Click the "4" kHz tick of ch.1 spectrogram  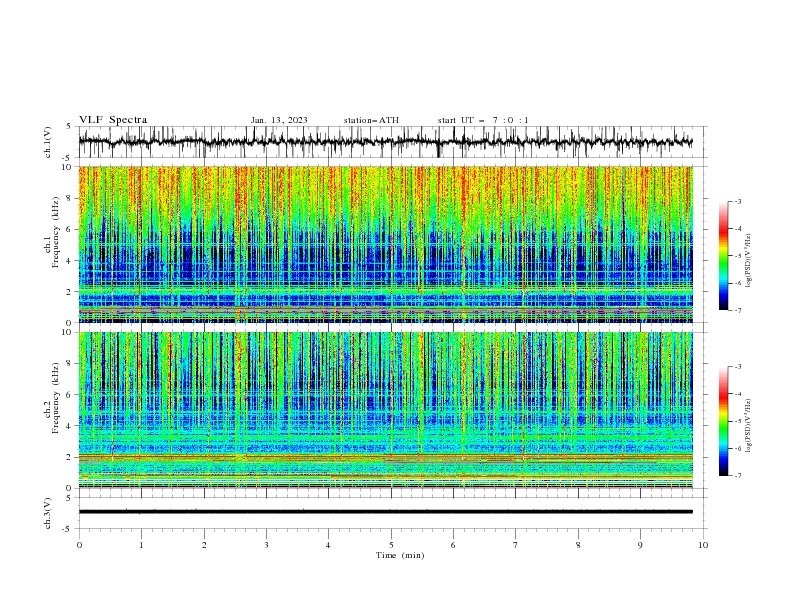click(x=70, y=261)
